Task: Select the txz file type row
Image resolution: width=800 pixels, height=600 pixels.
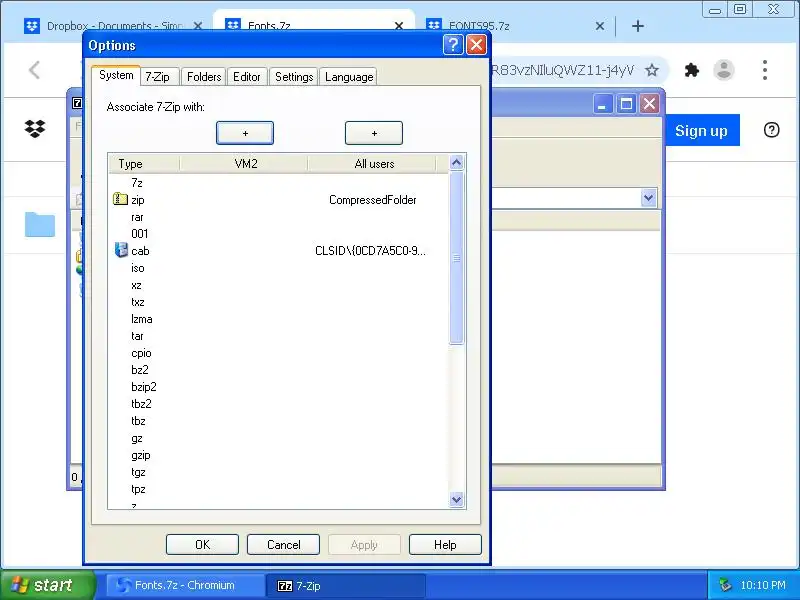Action: coord(279,302)
